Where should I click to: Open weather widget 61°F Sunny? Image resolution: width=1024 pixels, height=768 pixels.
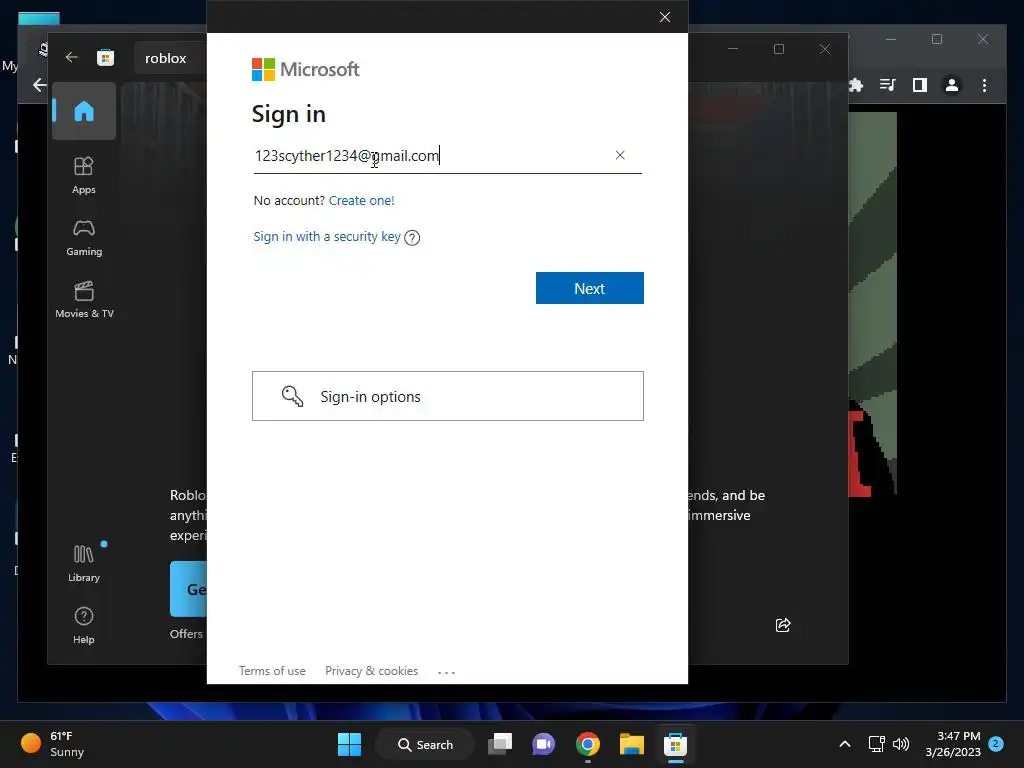point(54,744)
